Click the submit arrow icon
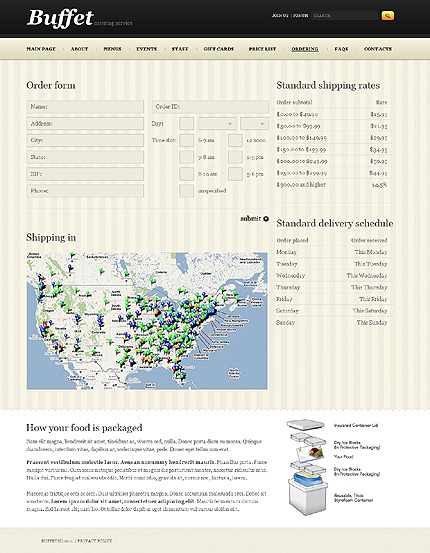The height and width of the screenshot is (553, 430). [266, 219]
